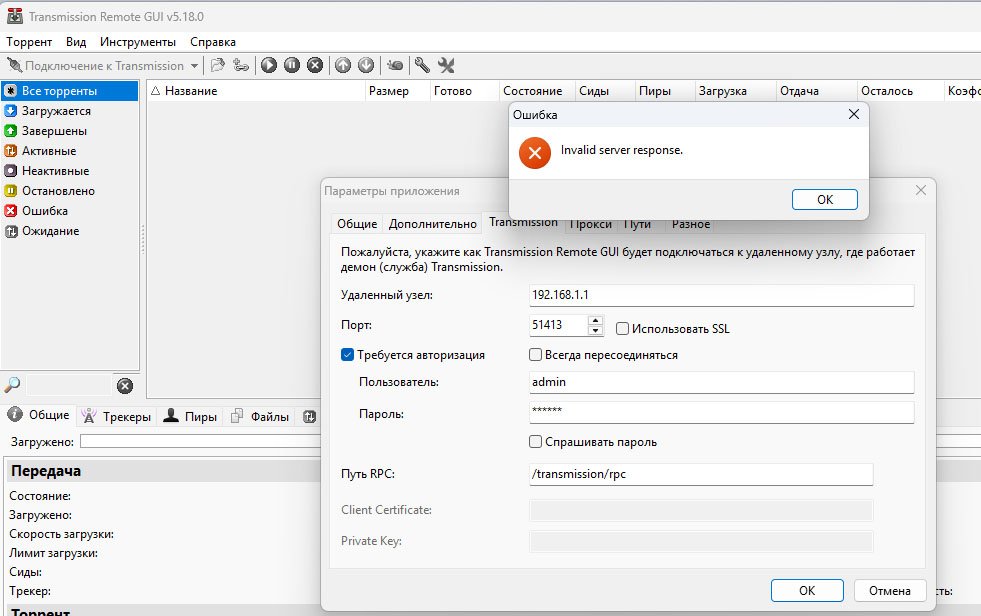Click the Move up queue arrow icon
The width and height of the screenshot is (981, 616).
(x=343, y=66)
